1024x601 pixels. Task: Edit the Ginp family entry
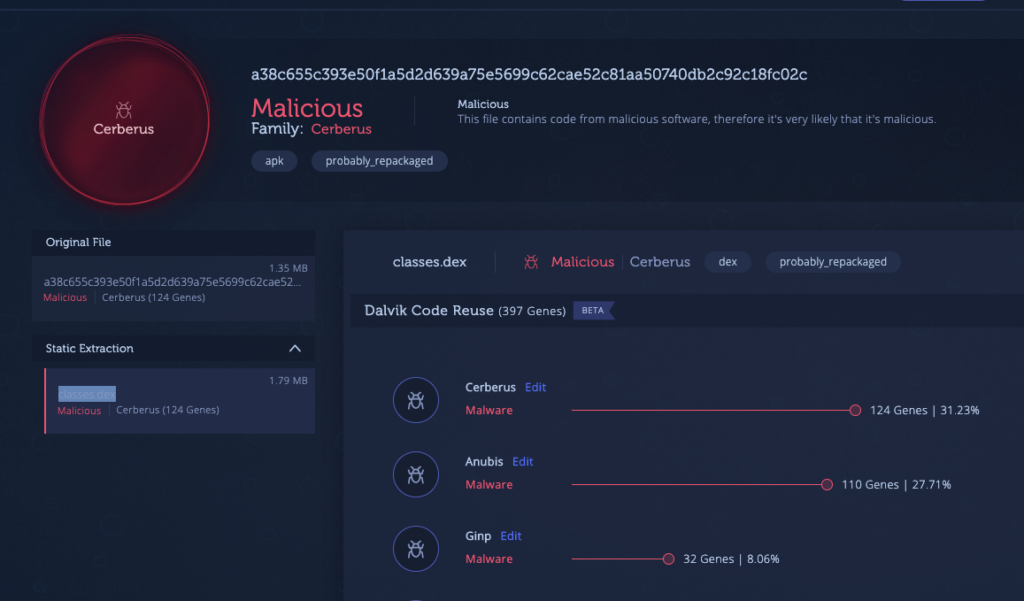click(x=511, y=536)
